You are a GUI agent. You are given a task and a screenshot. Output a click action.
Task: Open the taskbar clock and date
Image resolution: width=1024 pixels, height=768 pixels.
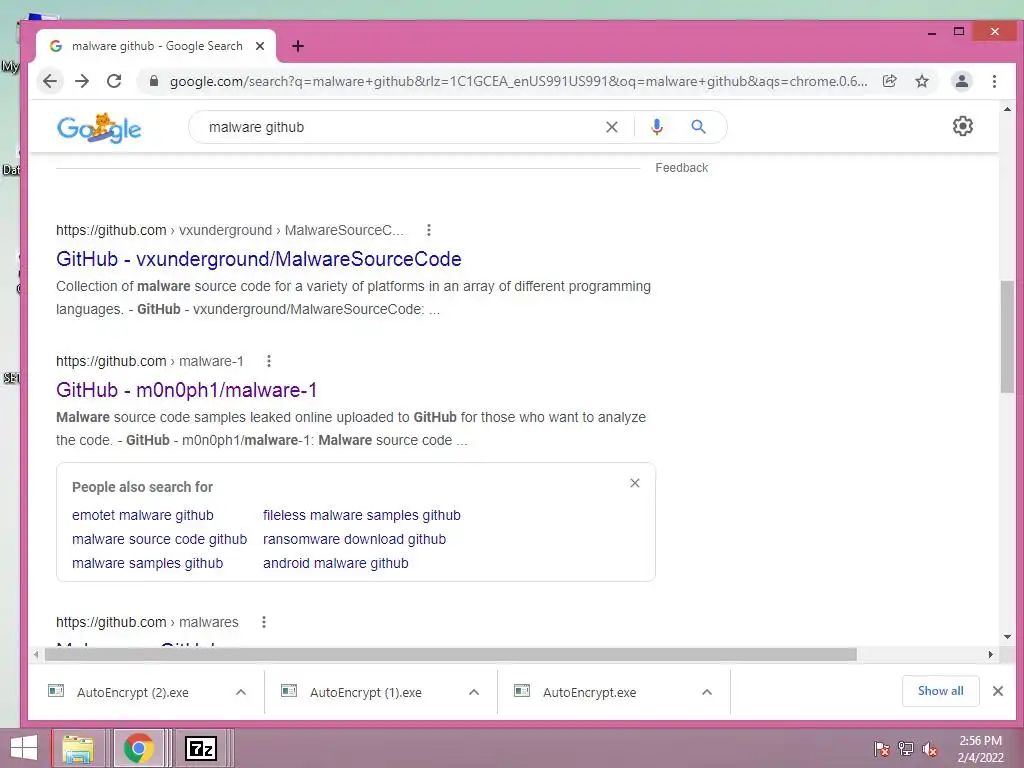pyautogui.click(x=980, y=749)
